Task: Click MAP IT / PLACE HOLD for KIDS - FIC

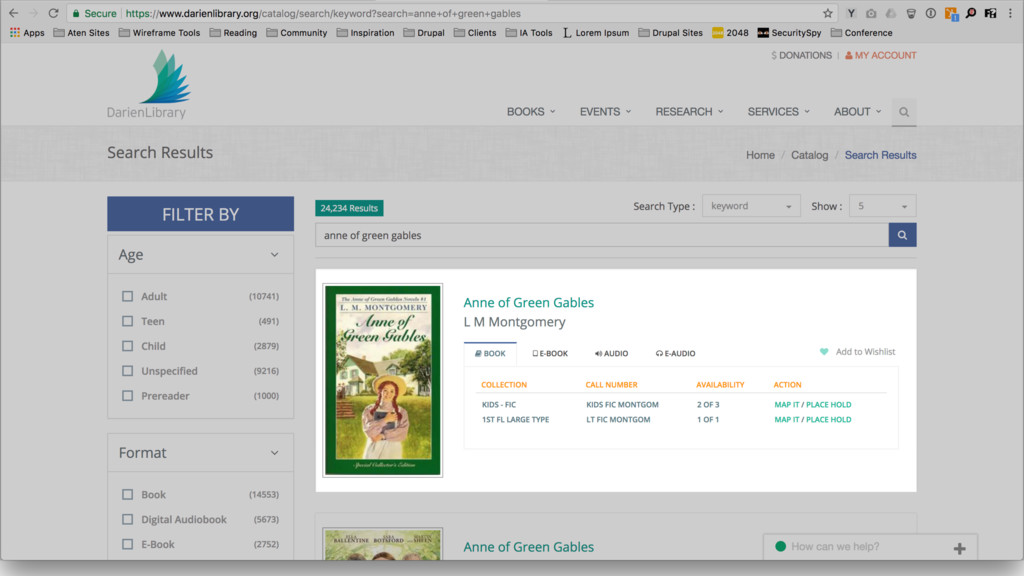Action: 812,404
